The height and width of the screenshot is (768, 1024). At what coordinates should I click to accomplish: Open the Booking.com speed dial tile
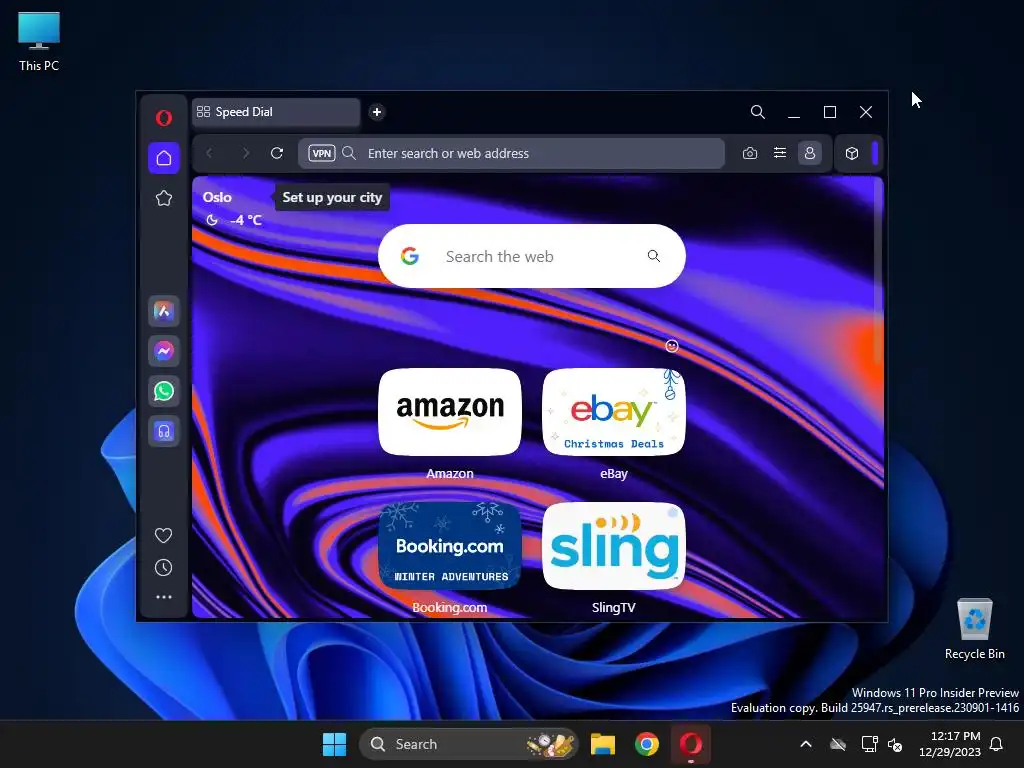pos(450,545)
